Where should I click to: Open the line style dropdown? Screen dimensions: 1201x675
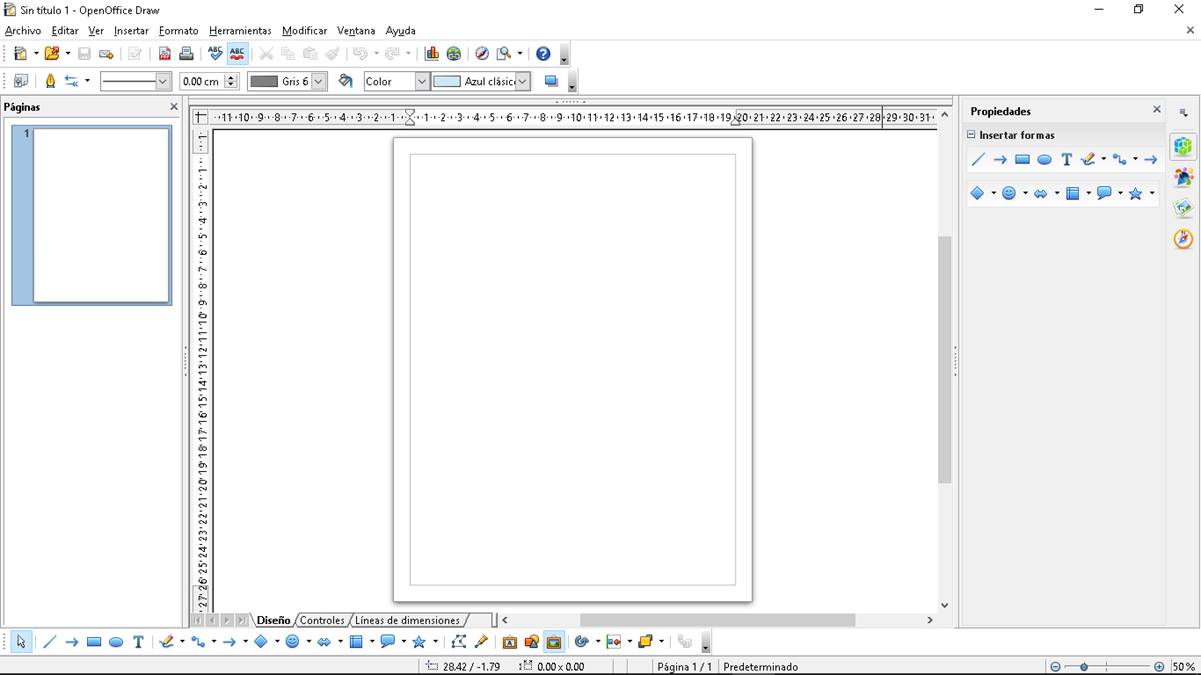162,81
